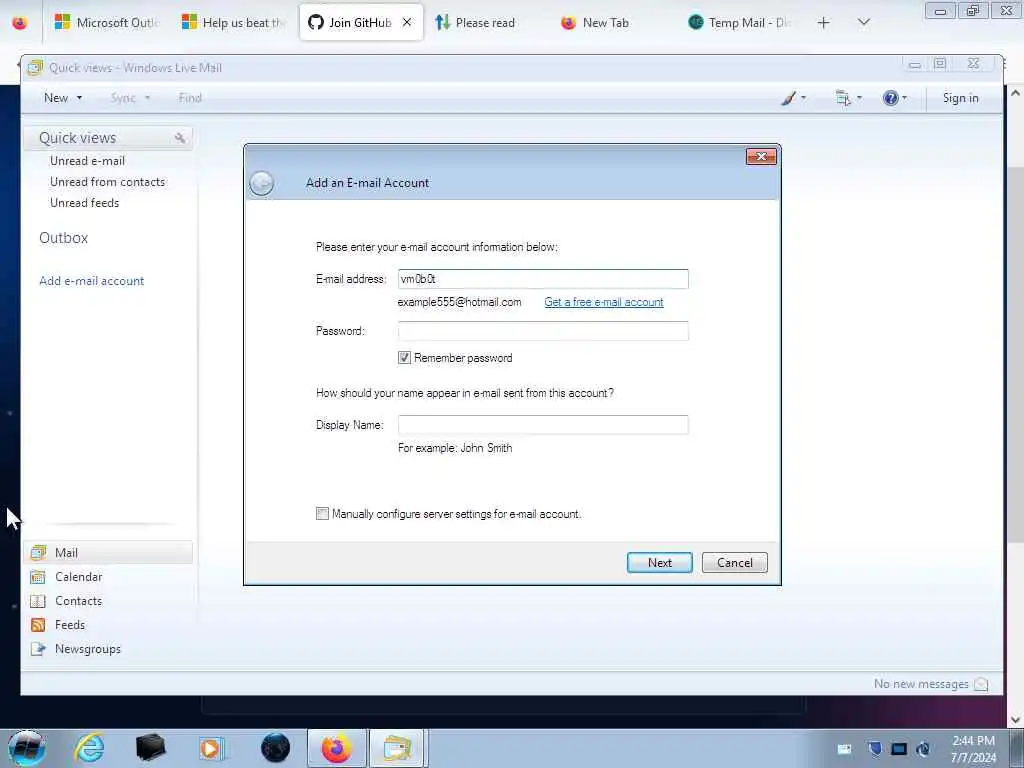This screenshot has height=768, width=1024.
Task: Close the Add an E-mail Account dialog
Action: [761, 157]
